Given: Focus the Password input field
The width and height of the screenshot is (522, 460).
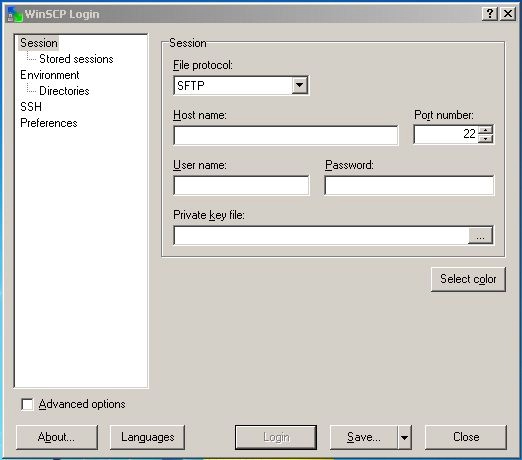Looking at the screenshot, I should pyautogui.click(x=409, y=185).
